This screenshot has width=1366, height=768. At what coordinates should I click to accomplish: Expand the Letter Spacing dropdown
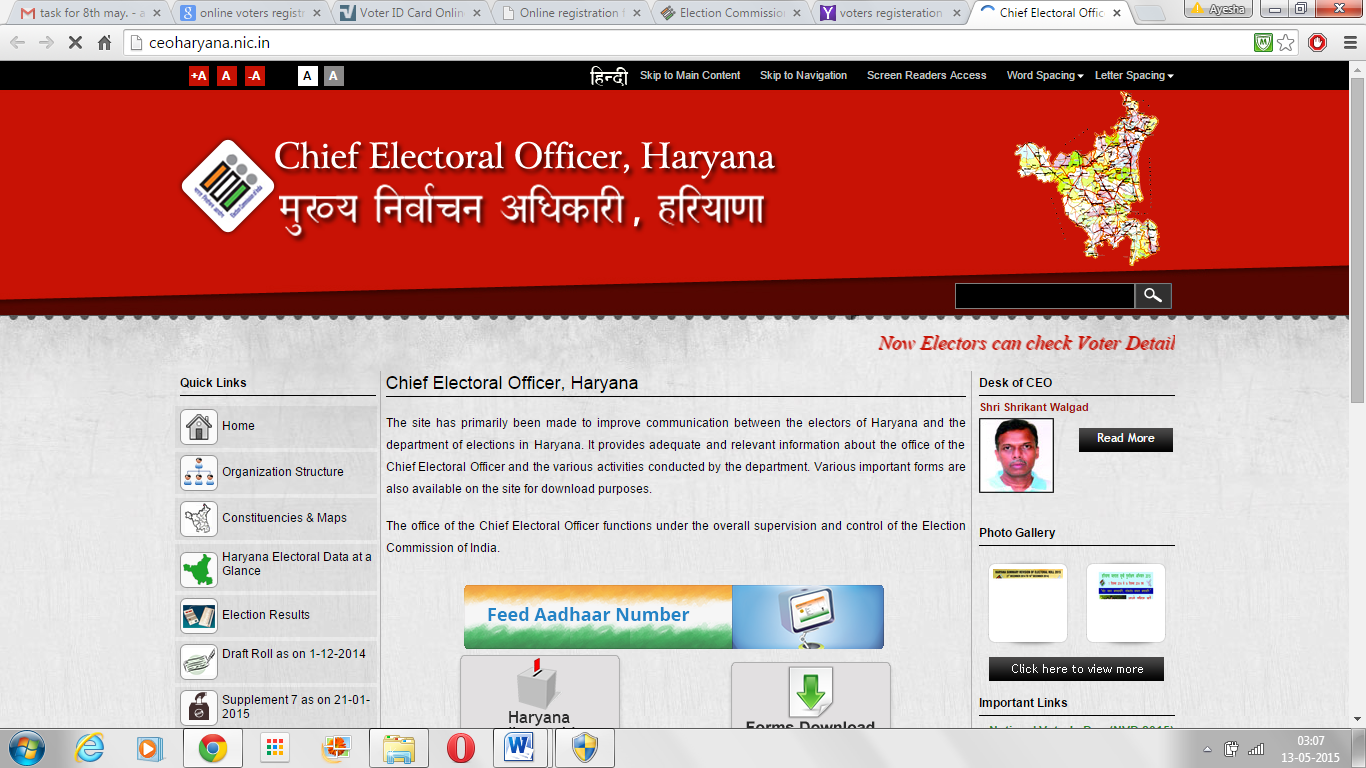(1134, 76)
